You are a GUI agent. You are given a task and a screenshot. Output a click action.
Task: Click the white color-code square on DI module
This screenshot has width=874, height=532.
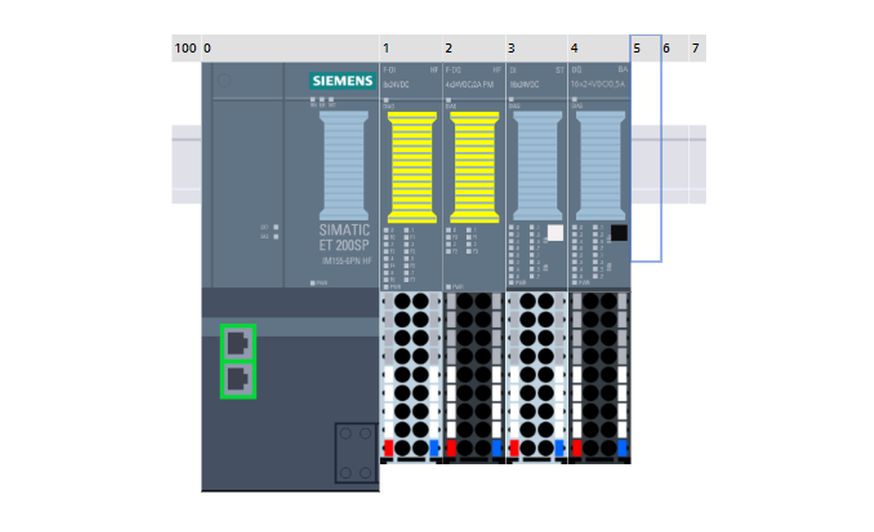tap(555, 233)
